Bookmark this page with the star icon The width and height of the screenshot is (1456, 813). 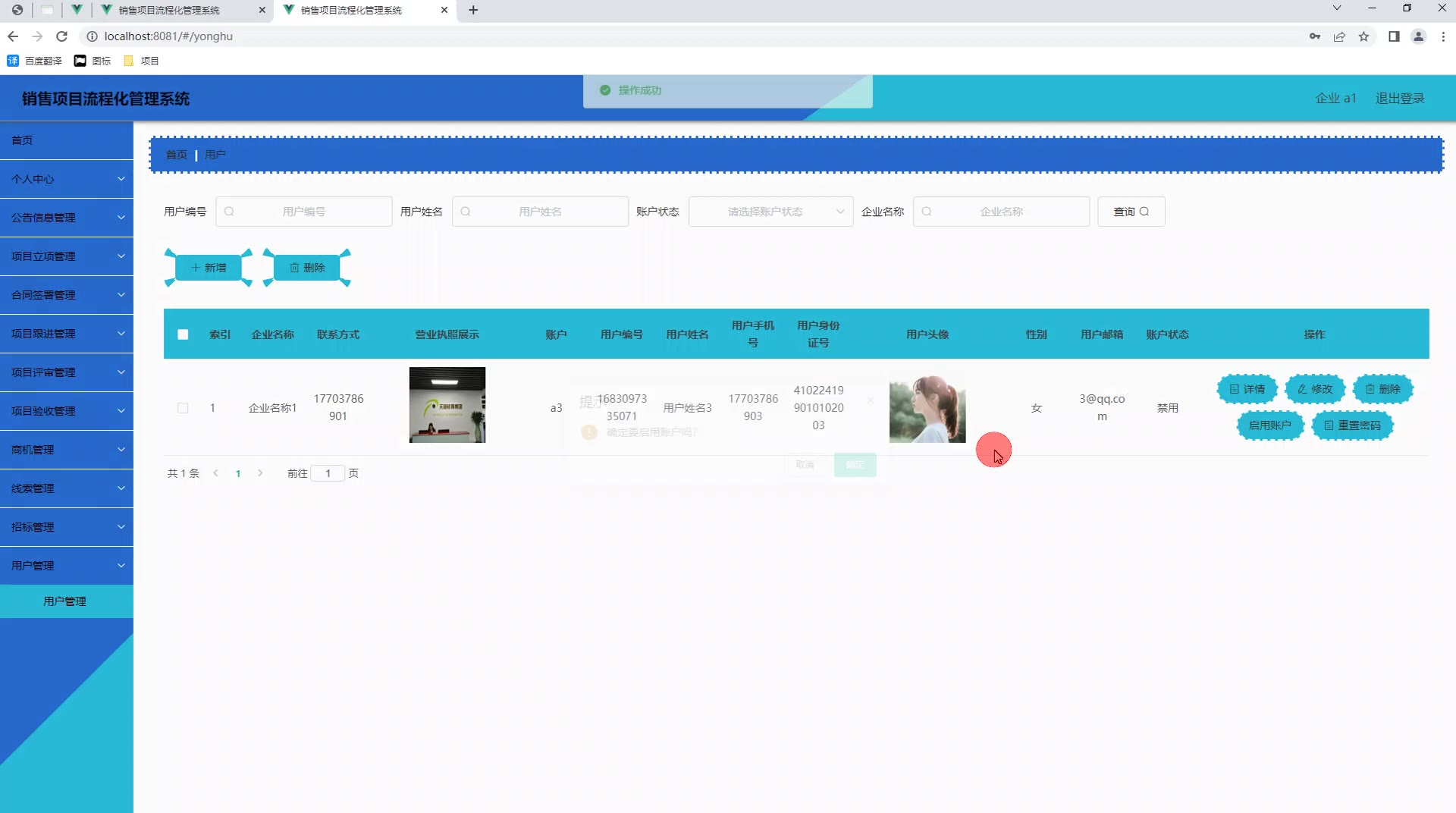click(x=1363, y=36)
